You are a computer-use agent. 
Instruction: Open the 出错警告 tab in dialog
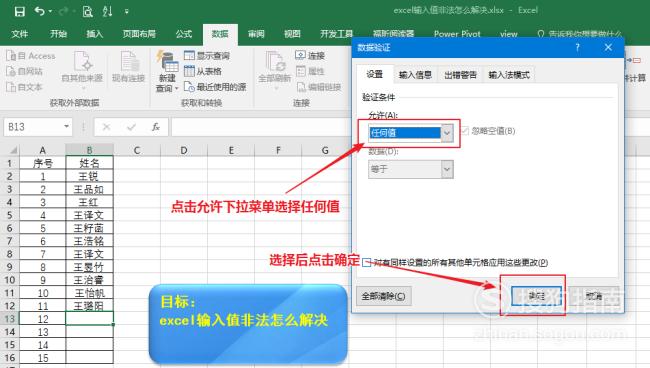[460, 75]
